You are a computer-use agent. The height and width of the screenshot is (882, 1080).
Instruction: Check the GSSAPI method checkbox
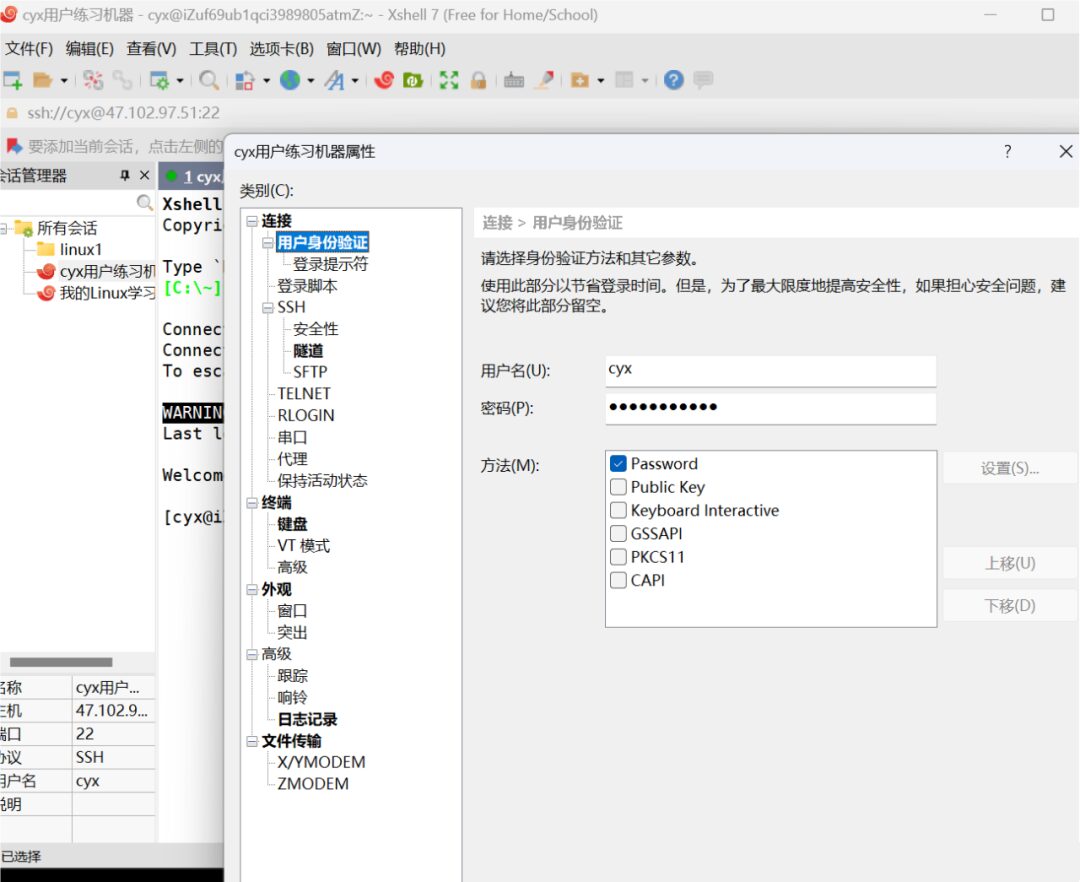point(618,534)
